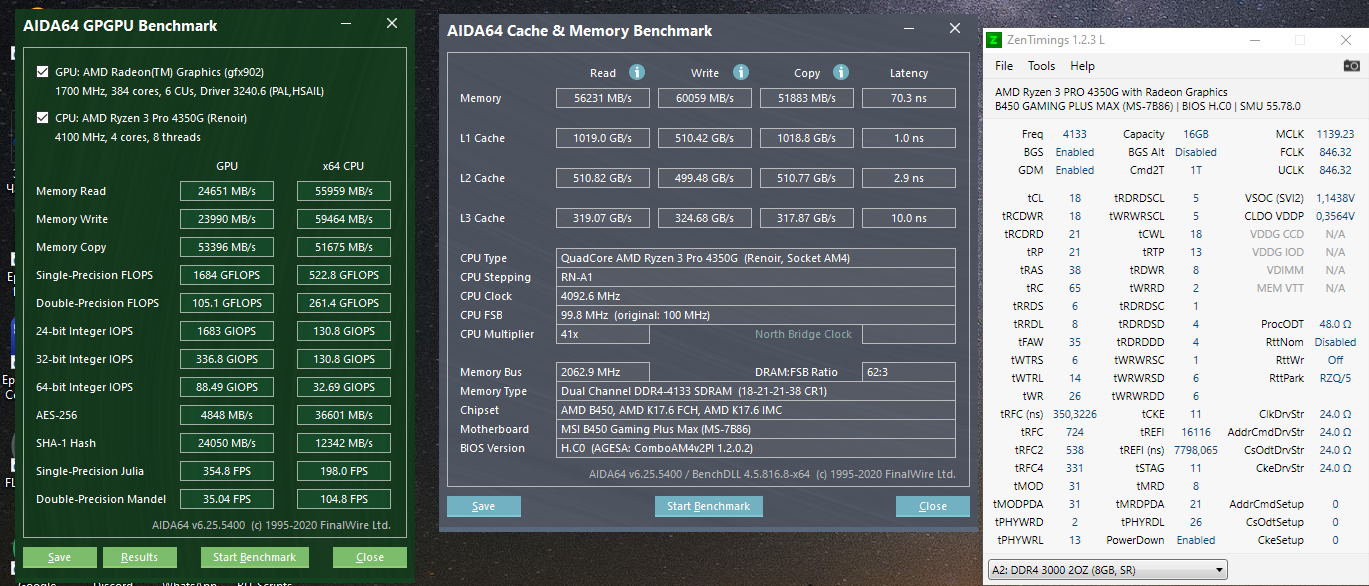
Task: Click the DRAM:FSB Ratio 62:3 field
Action: [x=909, y=372]
